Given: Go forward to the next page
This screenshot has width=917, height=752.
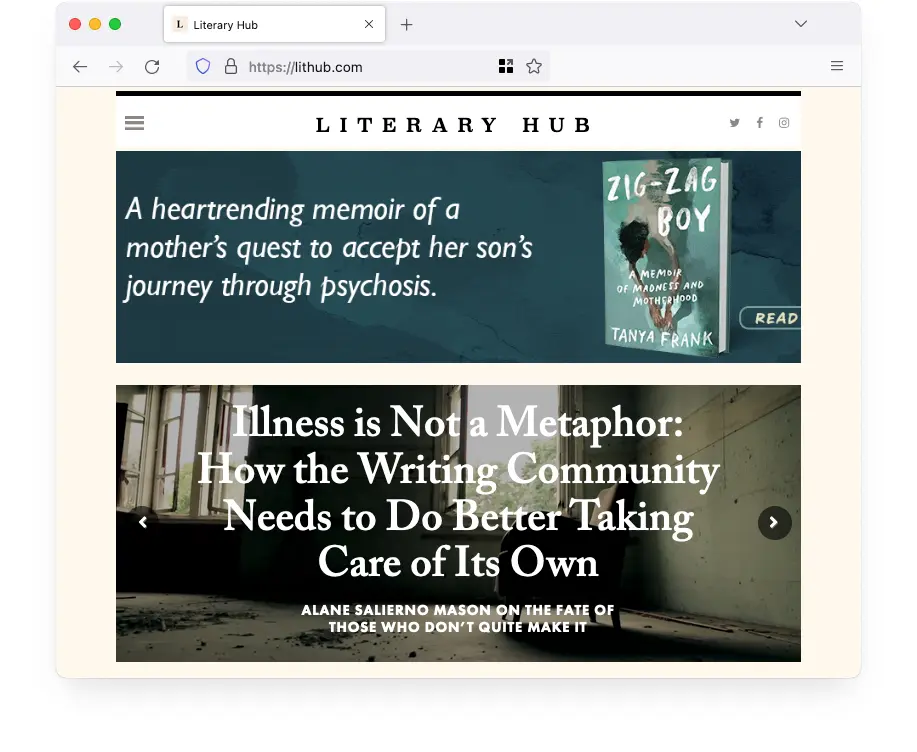Looking at the screenshot, I should pos(116,67).
